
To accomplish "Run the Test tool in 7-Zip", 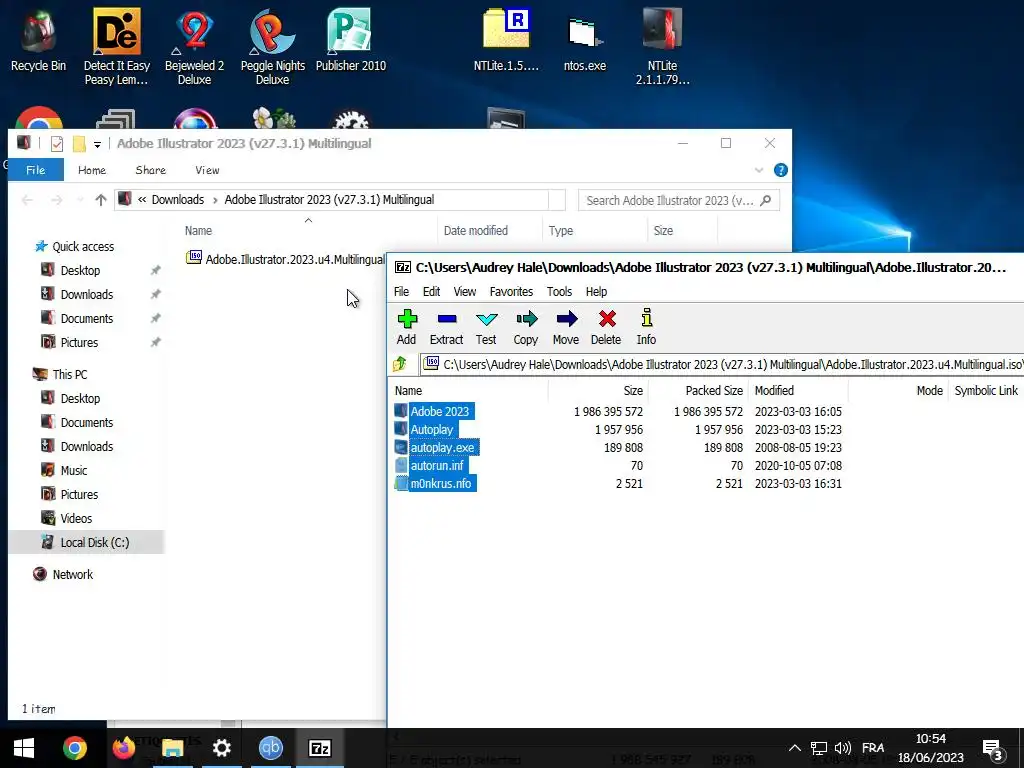I will pyautogui.click(x=486, y=327).
